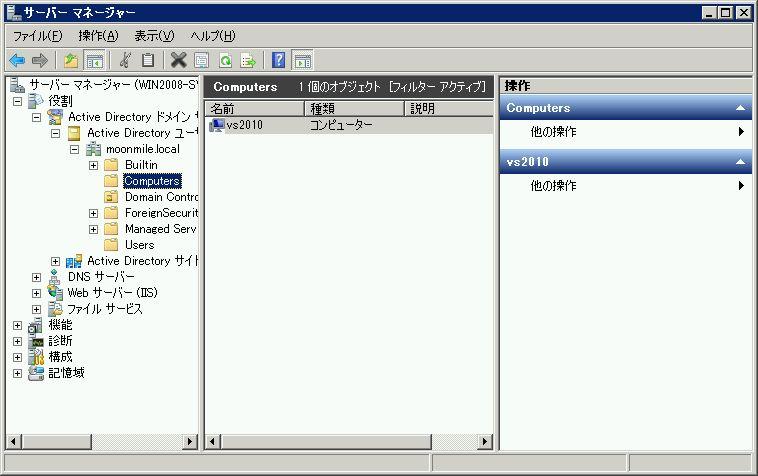Collapse the moonmile.local domain node
The image size is (758, 476).
point(75,149)
